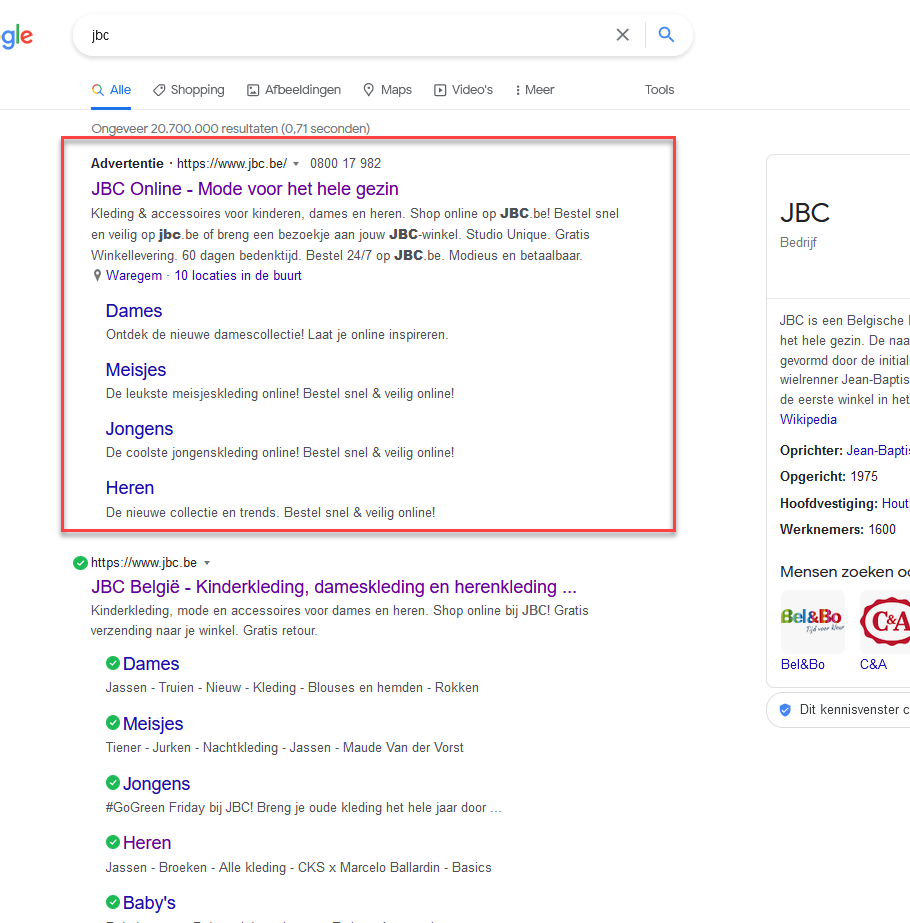This screenshot has width=910, height=923.
Task: Click the blue magnifying glass search button
Action: 666,35
